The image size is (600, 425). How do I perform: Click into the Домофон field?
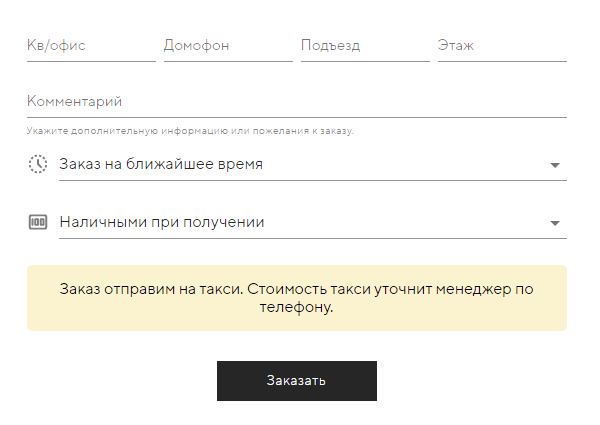point(228,46)
